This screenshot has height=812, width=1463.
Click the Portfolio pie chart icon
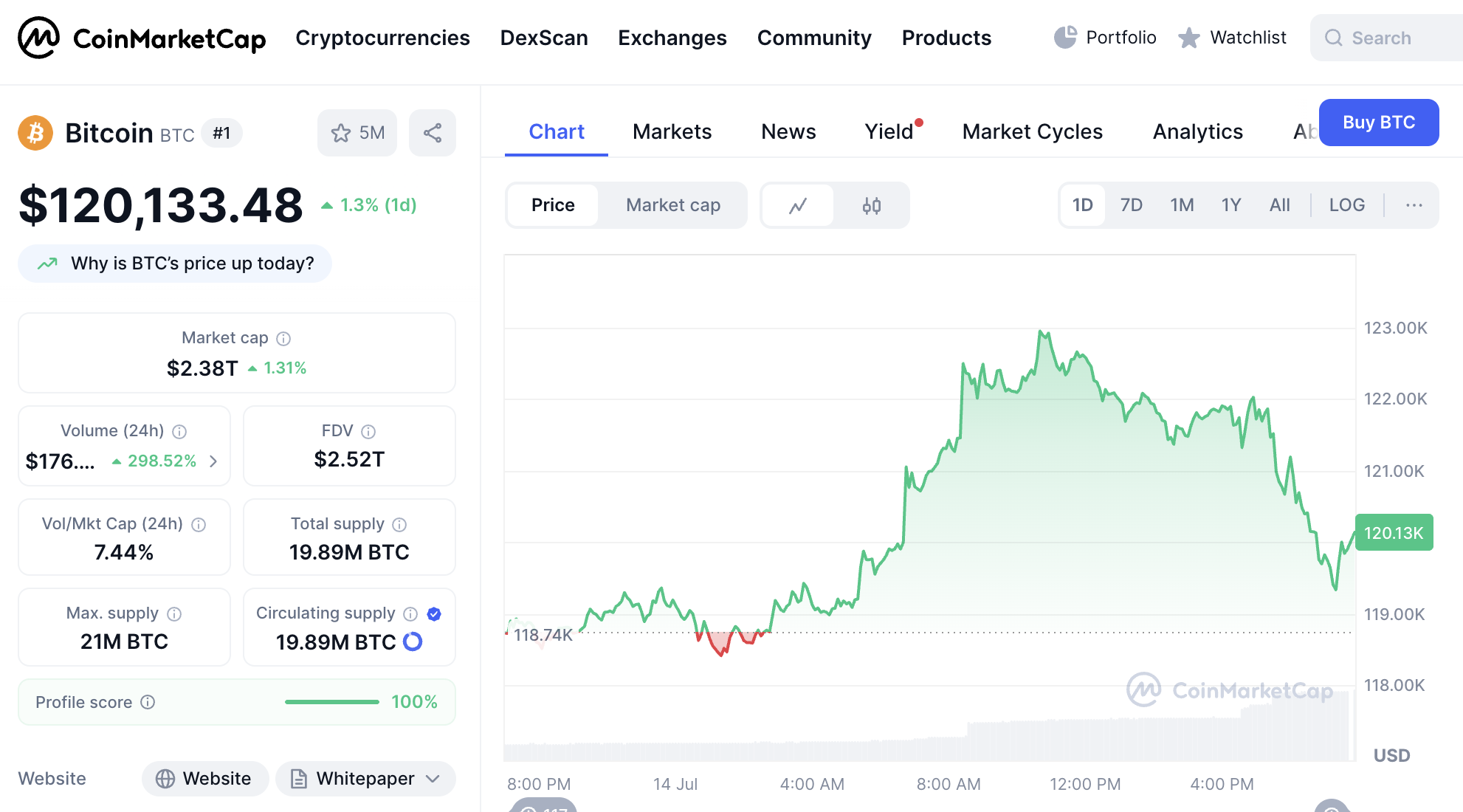click(1065, 38)
